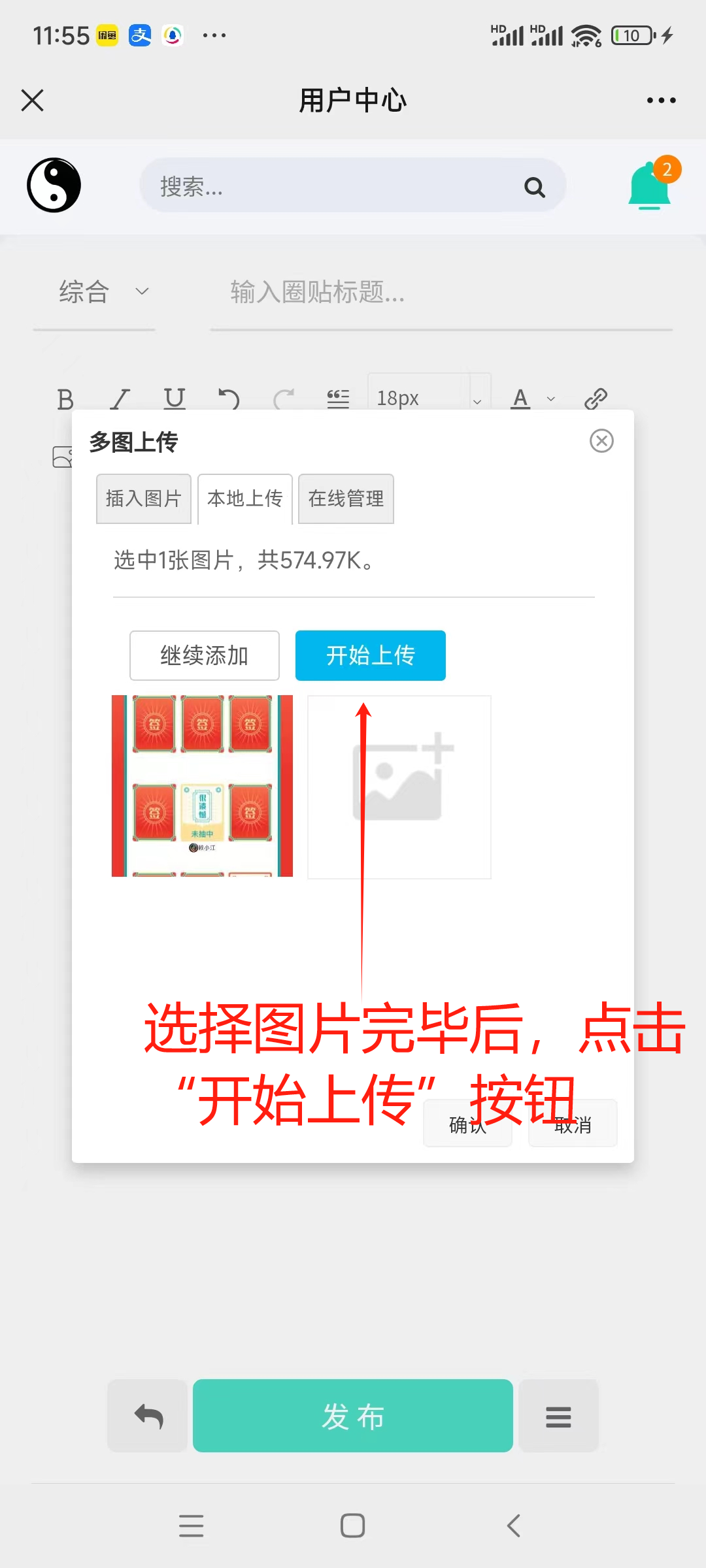Undo the last editor action
706x1568 pixels.
coord(229,398)
